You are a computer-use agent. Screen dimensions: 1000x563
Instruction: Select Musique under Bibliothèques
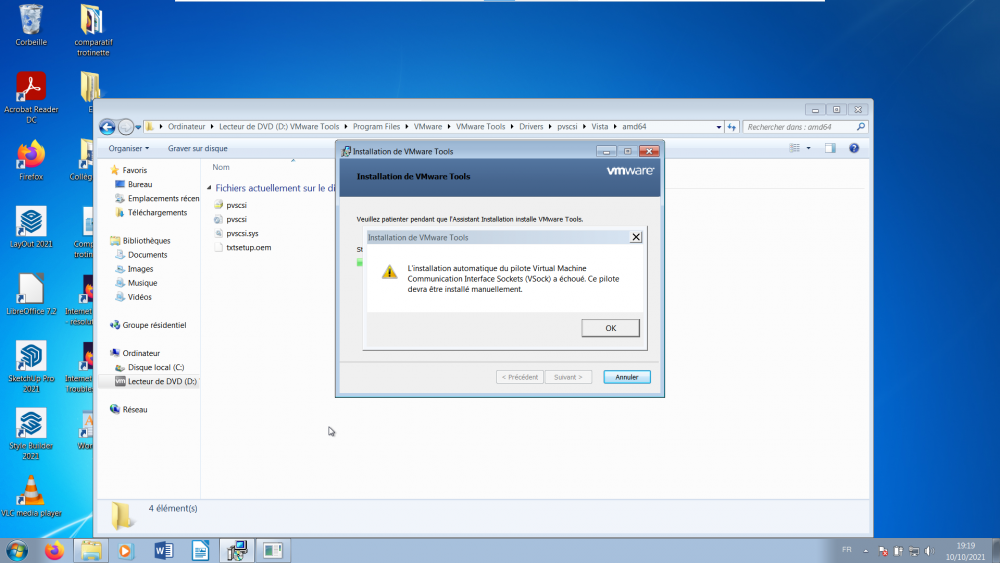(x=136, y=282)
